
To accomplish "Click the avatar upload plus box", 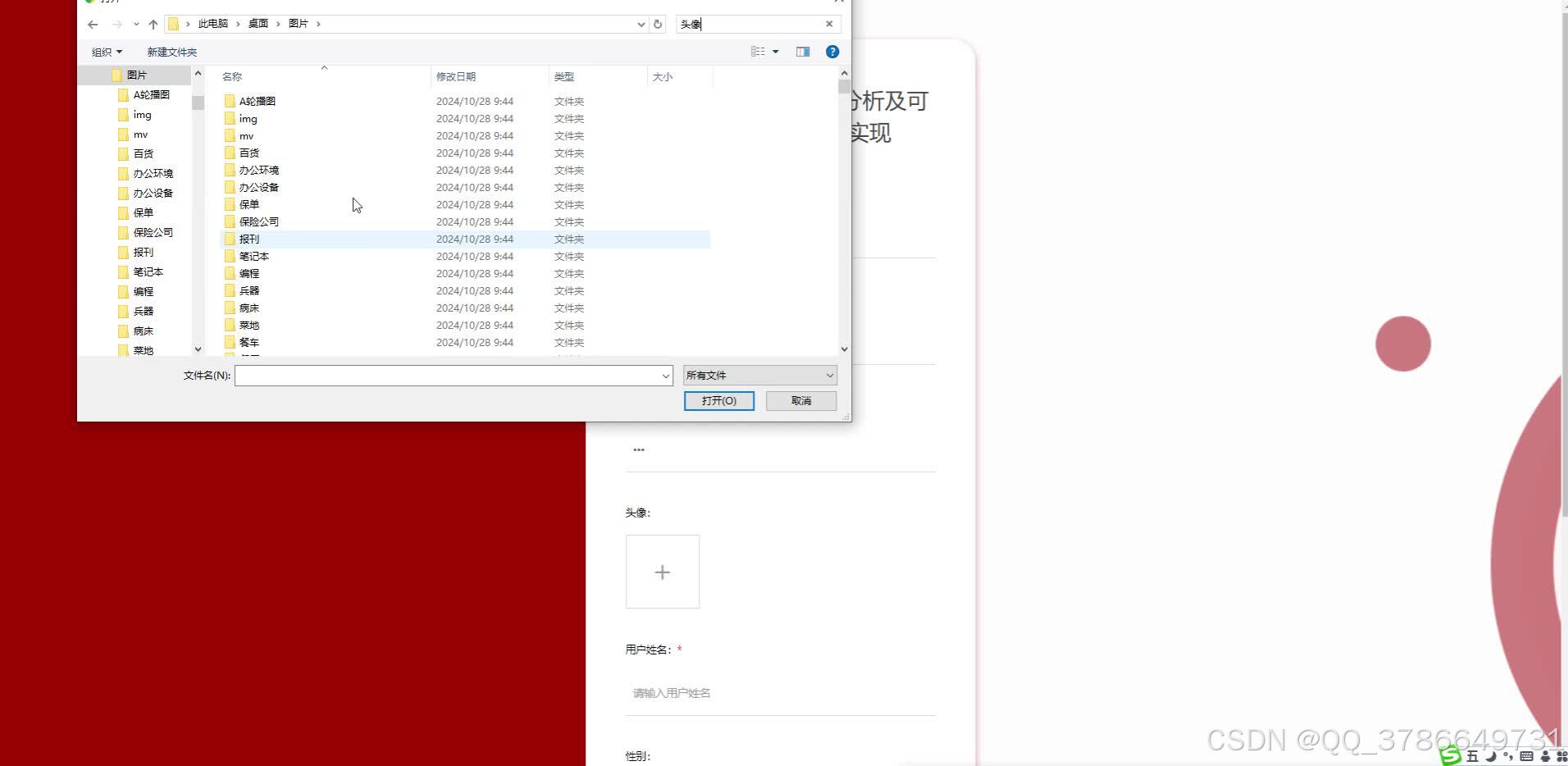I will [x=662, y=572].
